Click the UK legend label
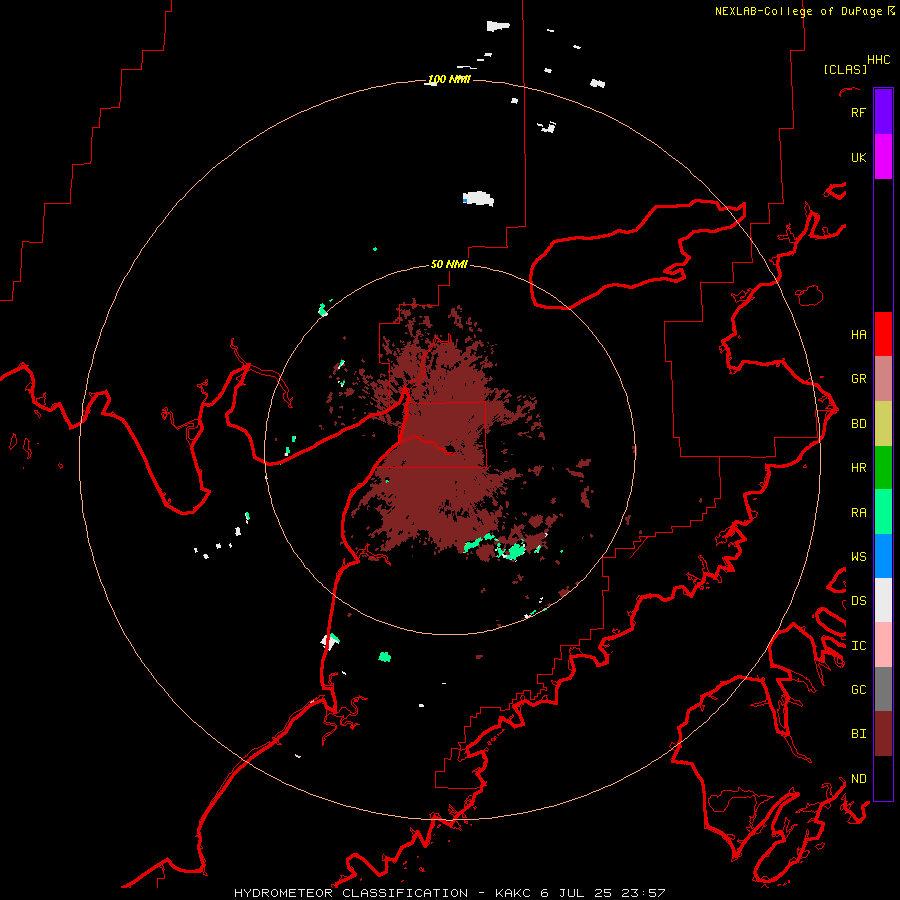The width and height of the screenshot is (900, 900). 858,157
